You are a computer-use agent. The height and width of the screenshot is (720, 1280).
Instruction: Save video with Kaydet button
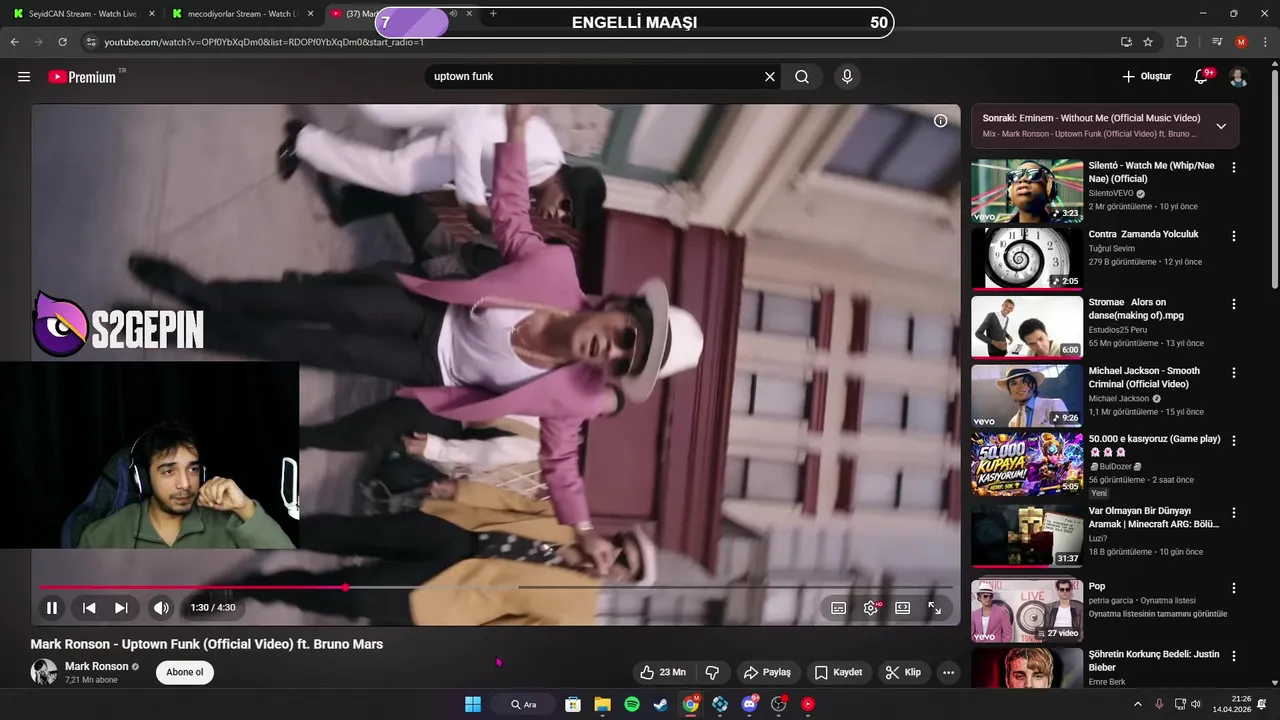click(838, 672)
